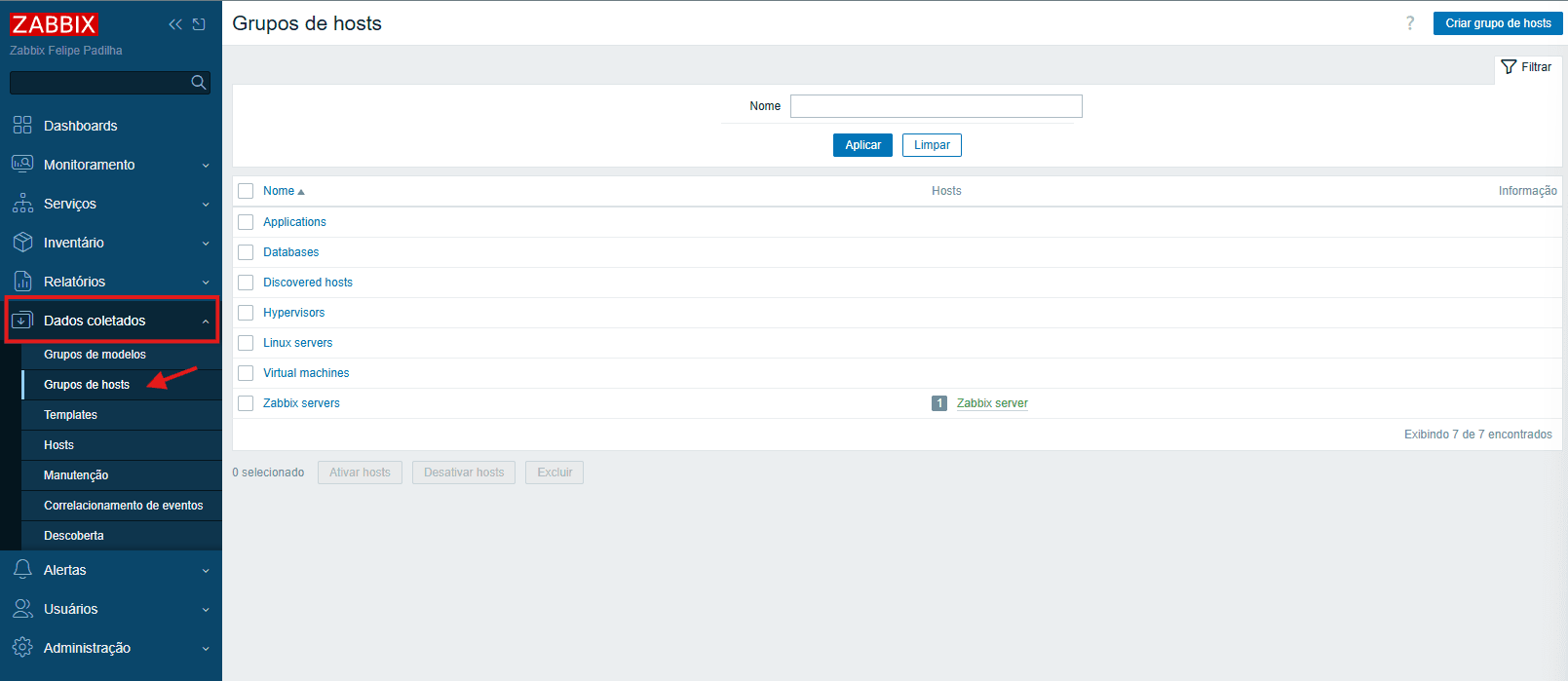This screenshot has width=1568, height=681.
Task: Click the Excluir button
Action: 555,473
